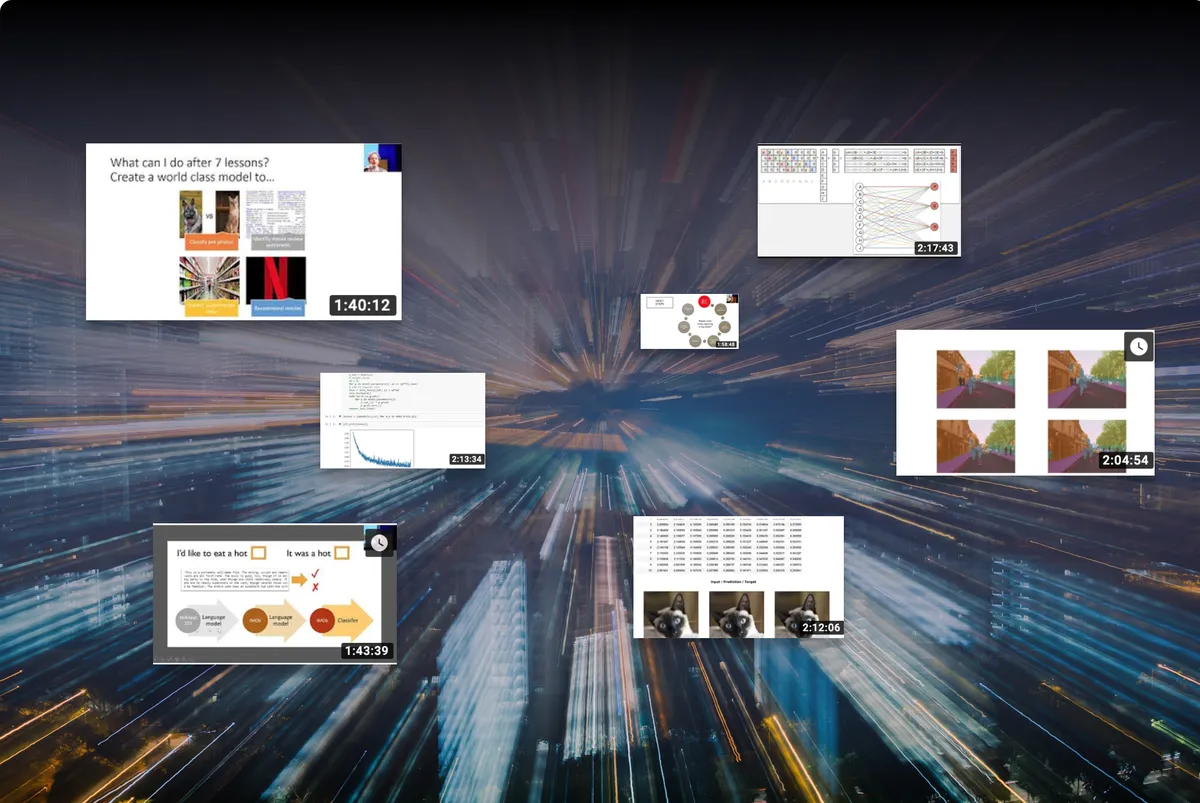1200x803 pixels.
Task: Click the "Recommend movies" blue label
Action: pyautogui.click(x=277, y=308)
